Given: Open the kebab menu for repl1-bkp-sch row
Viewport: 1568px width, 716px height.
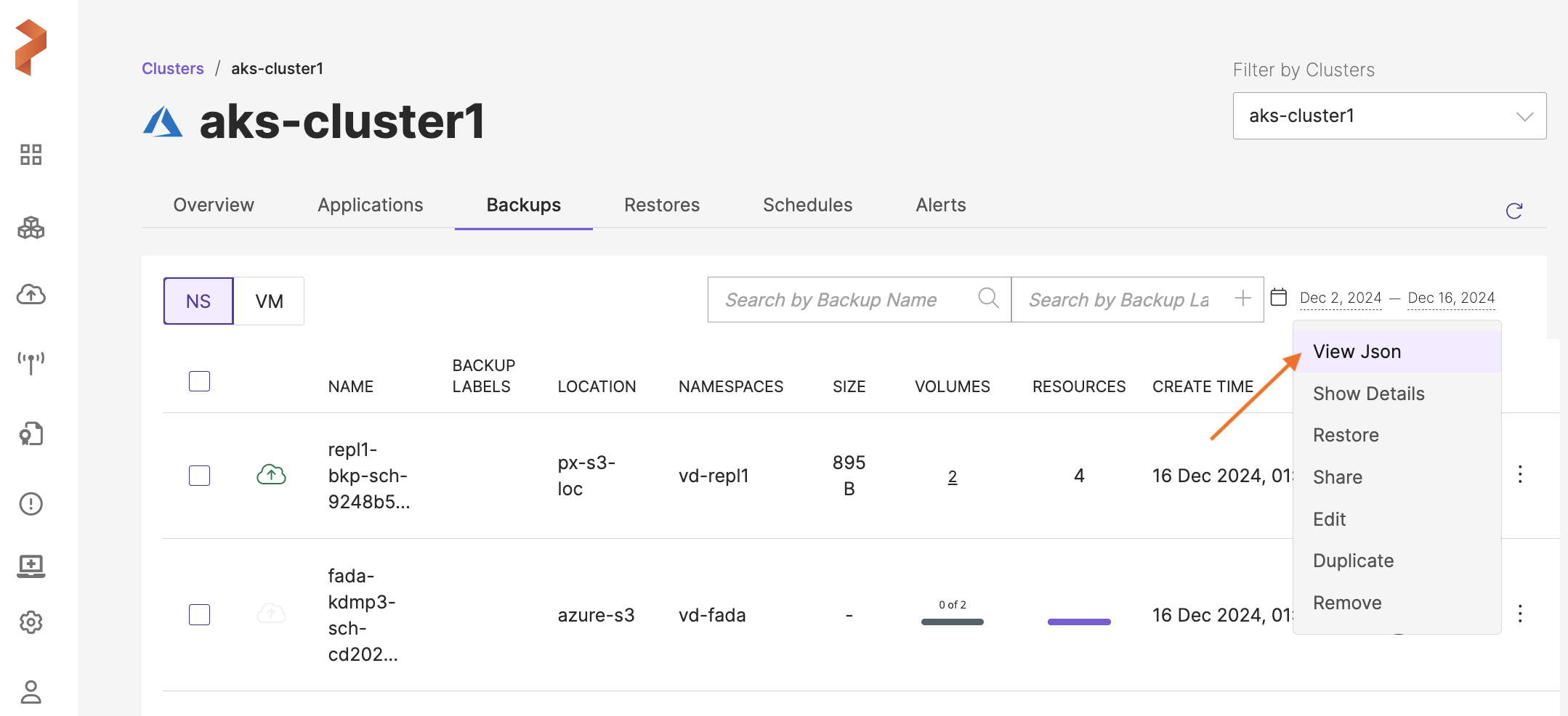Looking at the screenshot, I should tap(1519, 475).
